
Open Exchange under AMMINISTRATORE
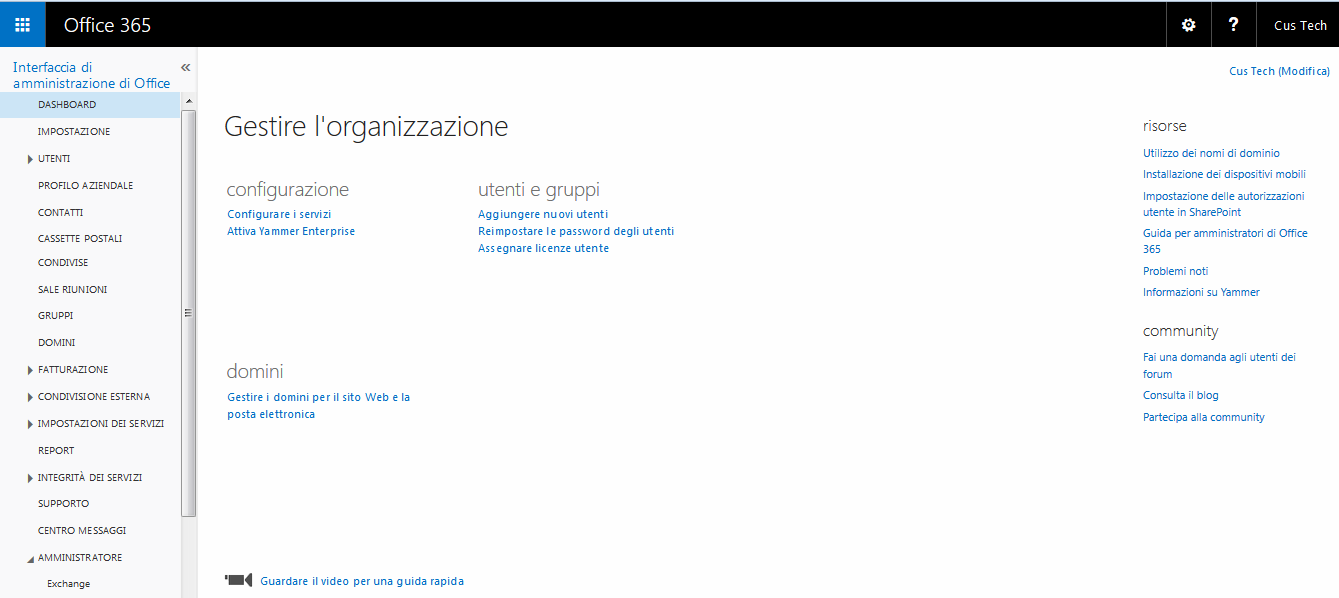(x=68, y=584)
